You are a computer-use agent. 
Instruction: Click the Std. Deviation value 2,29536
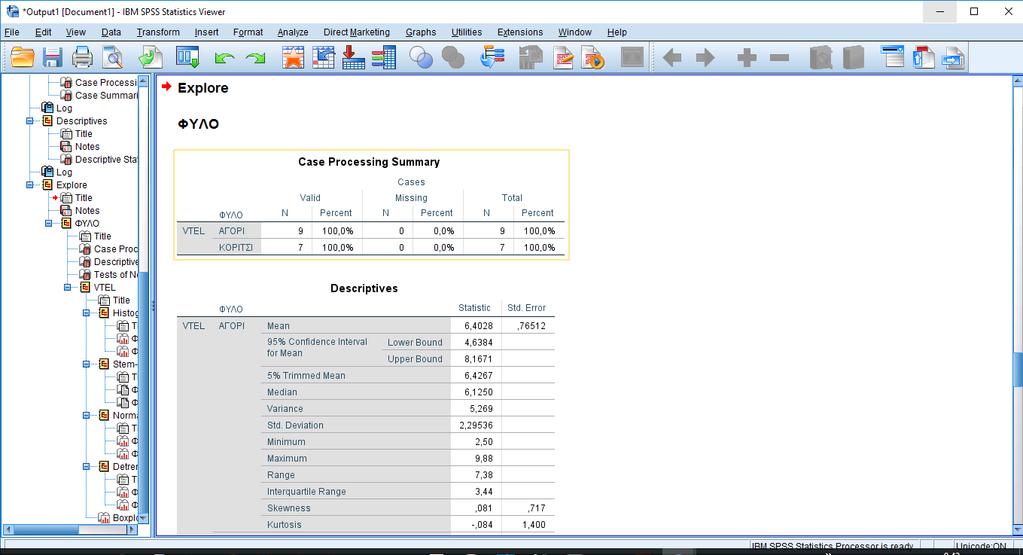pyautogui.click(x=476, y=425)
